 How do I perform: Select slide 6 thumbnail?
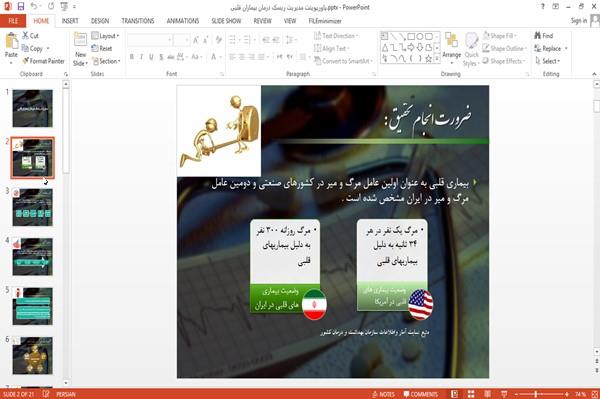(x=33, y=355)
